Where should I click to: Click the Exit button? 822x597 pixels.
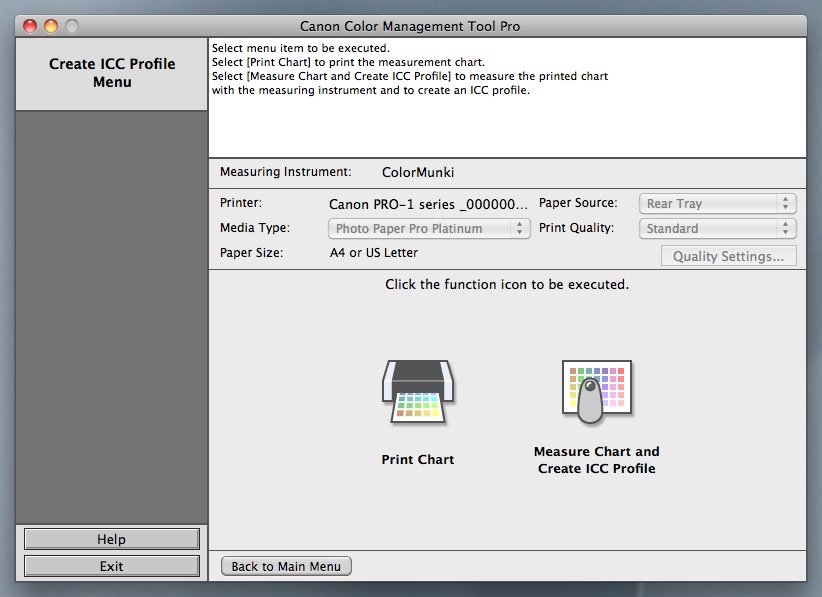[x=111, y=566]
